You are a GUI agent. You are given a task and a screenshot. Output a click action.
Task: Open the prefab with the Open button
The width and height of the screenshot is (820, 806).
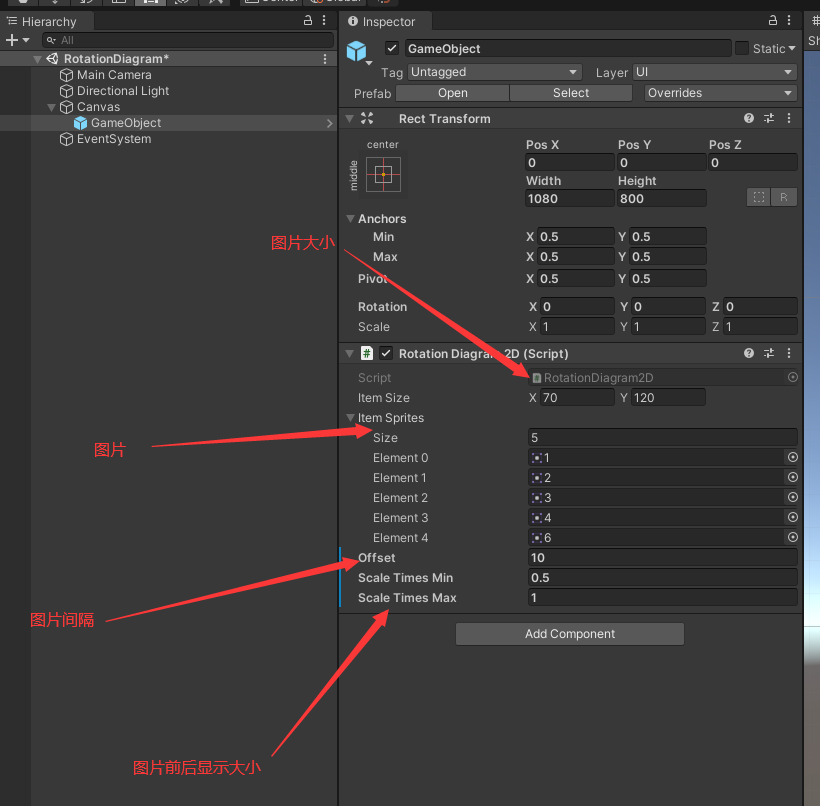click(x=452, y=92)
